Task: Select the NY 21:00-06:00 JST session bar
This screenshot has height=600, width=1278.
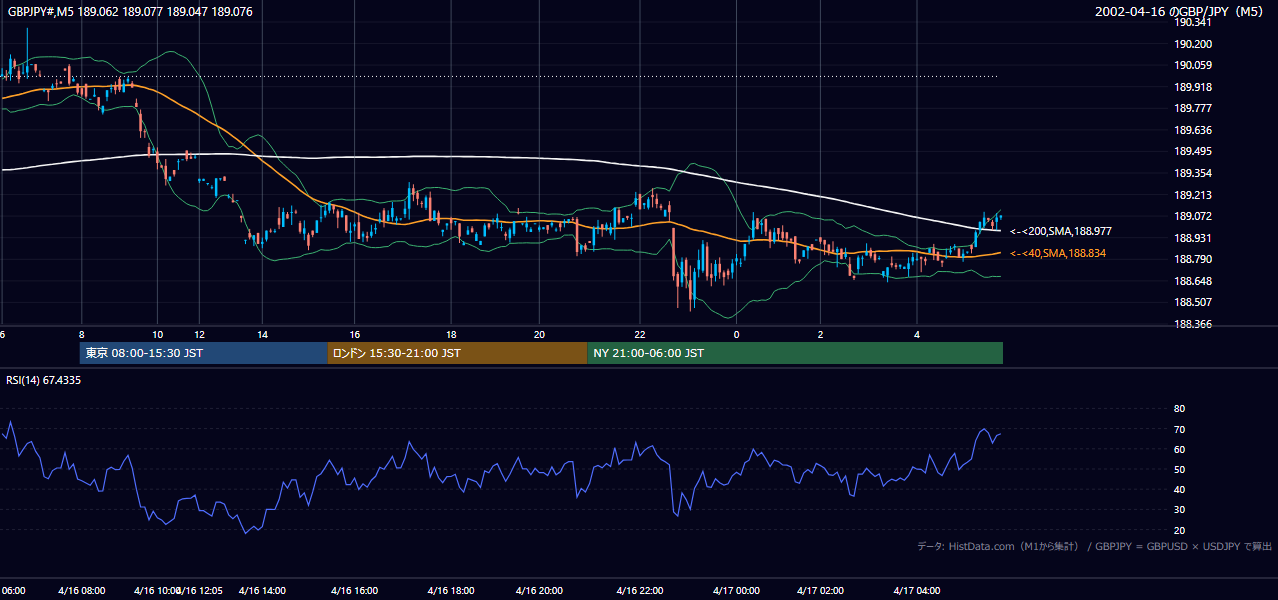Action: click(x=795, y=353)
